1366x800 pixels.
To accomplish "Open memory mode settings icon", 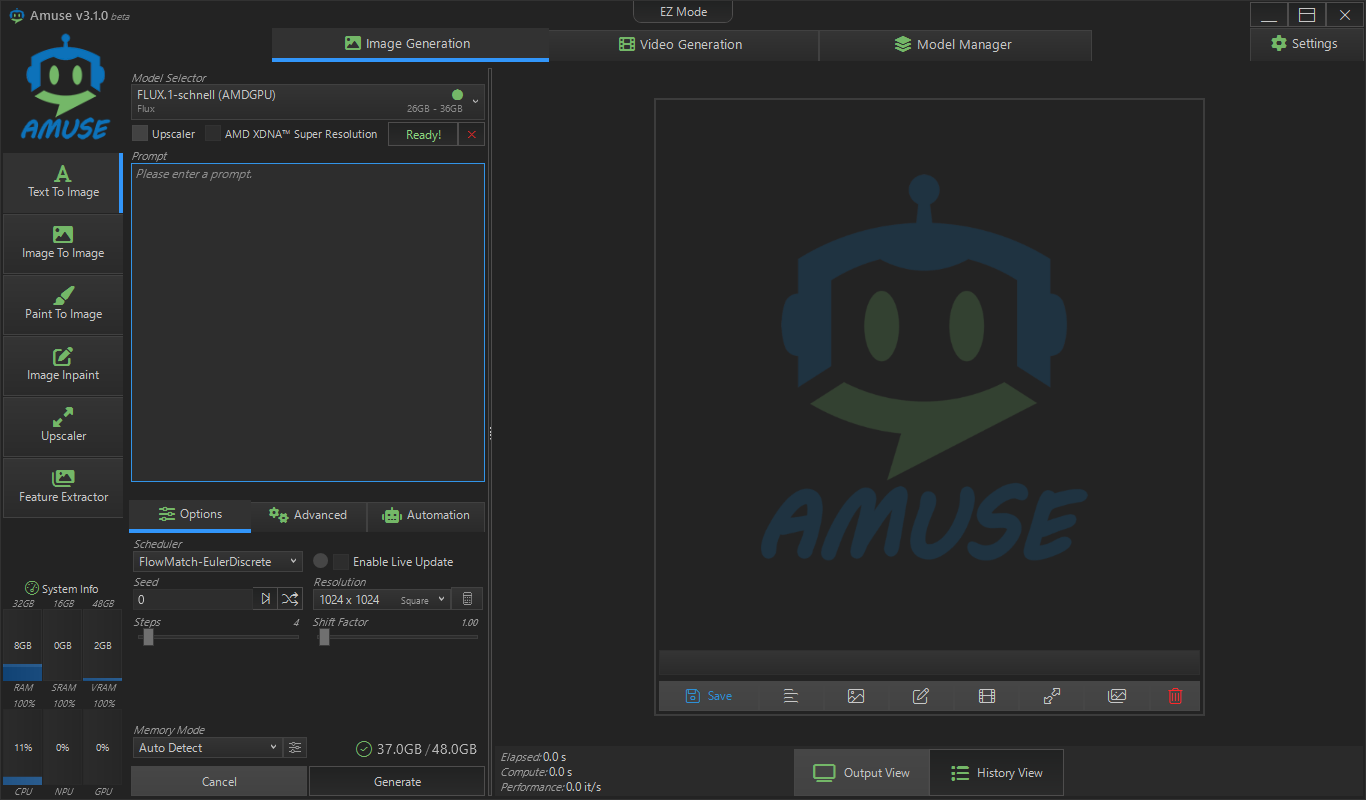I will [x=295, y=747].
